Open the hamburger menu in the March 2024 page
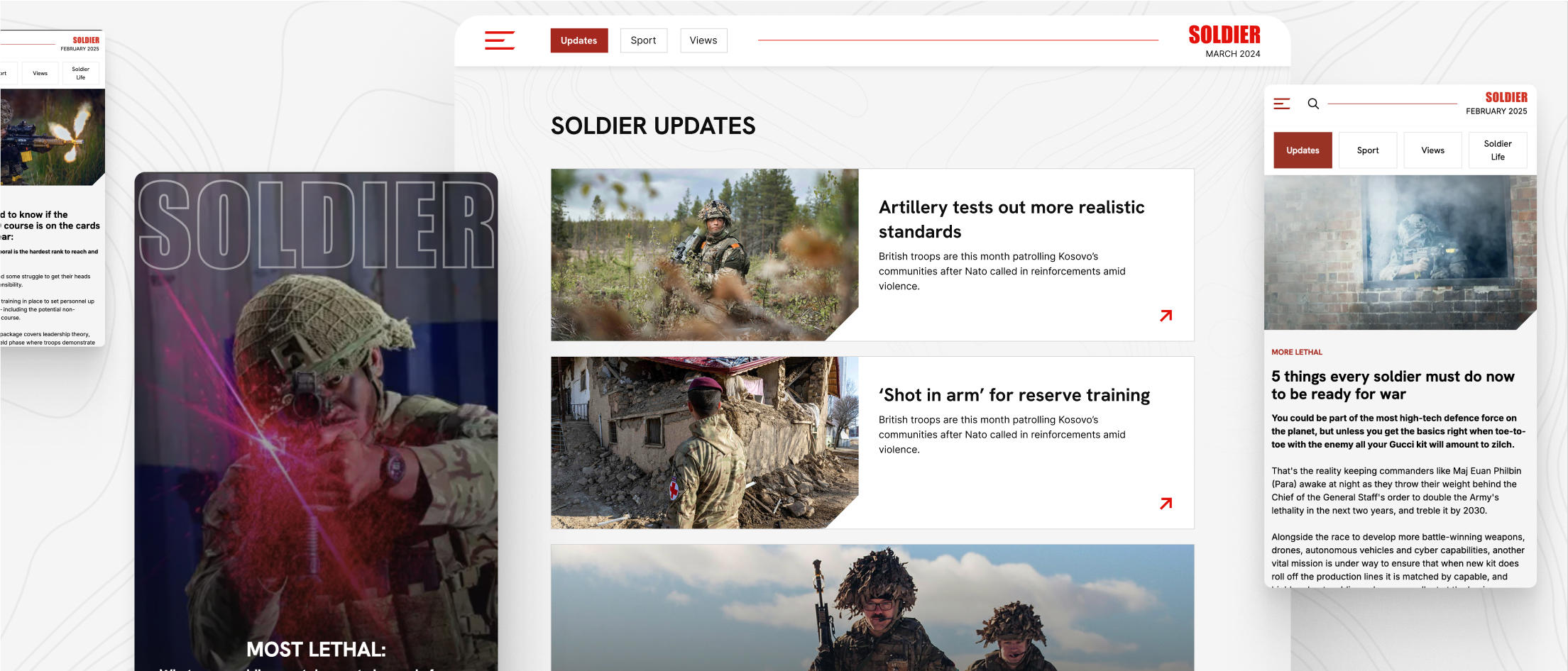 pyautogui.click(x=500, y=40)
